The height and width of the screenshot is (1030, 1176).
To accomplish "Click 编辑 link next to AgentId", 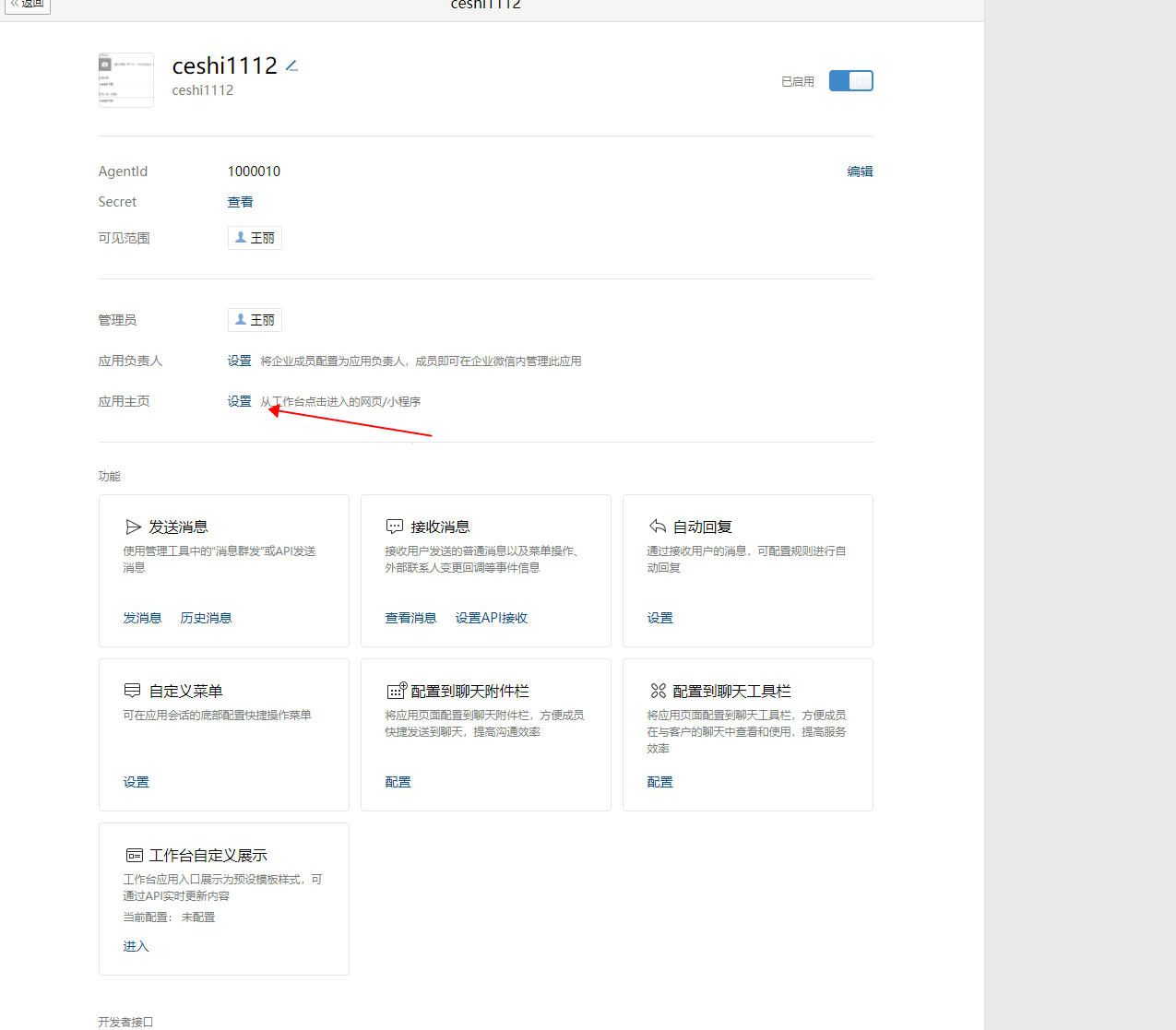I will click(860, 172).
